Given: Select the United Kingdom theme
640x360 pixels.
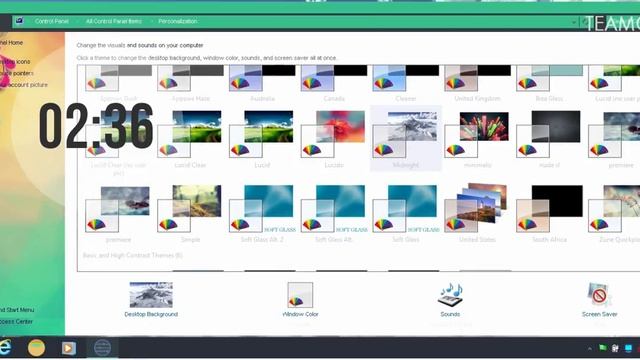Looking at the screenshot, I should (x=478, y=83).
